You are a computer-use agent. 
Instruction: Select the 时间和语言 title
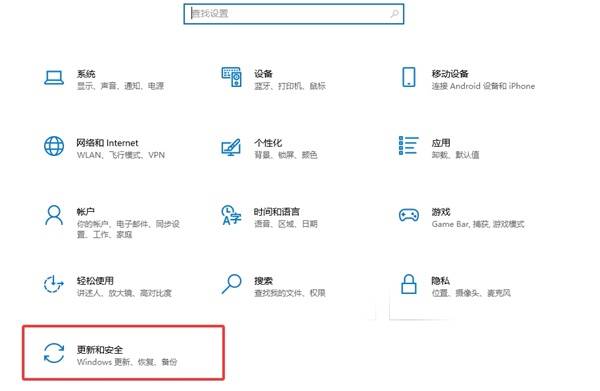click(x=277, y=212)
